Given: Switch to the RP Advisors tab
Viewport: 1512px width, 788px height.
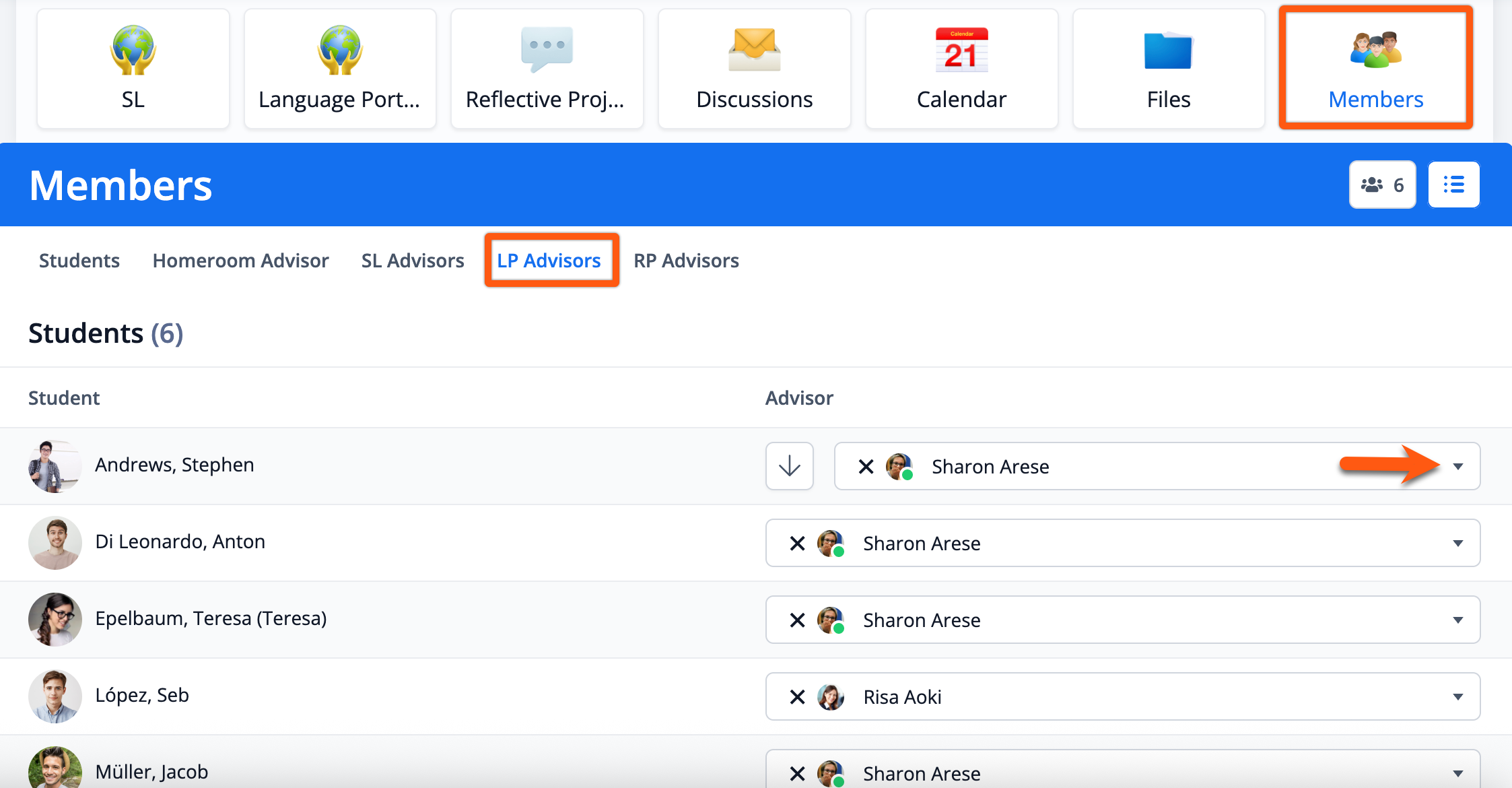Looking at the screenshot, I should tap(686, 261).
